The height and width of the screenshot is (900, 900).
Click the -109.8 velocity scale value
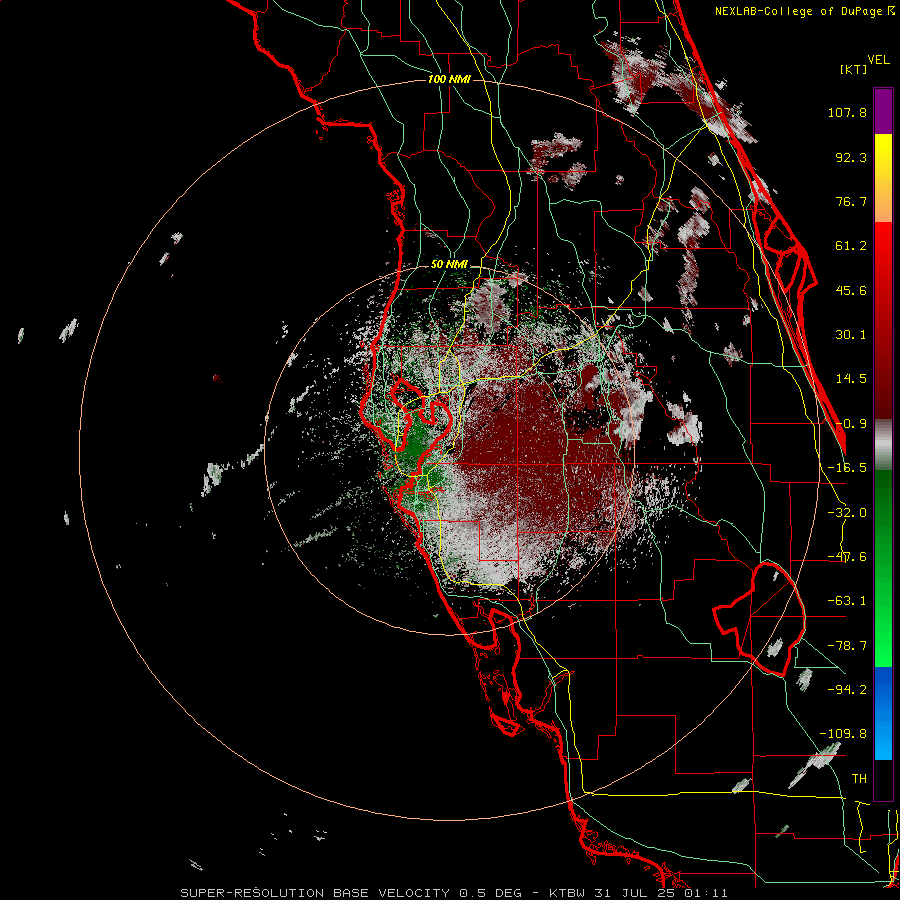(x=843, y=734)
